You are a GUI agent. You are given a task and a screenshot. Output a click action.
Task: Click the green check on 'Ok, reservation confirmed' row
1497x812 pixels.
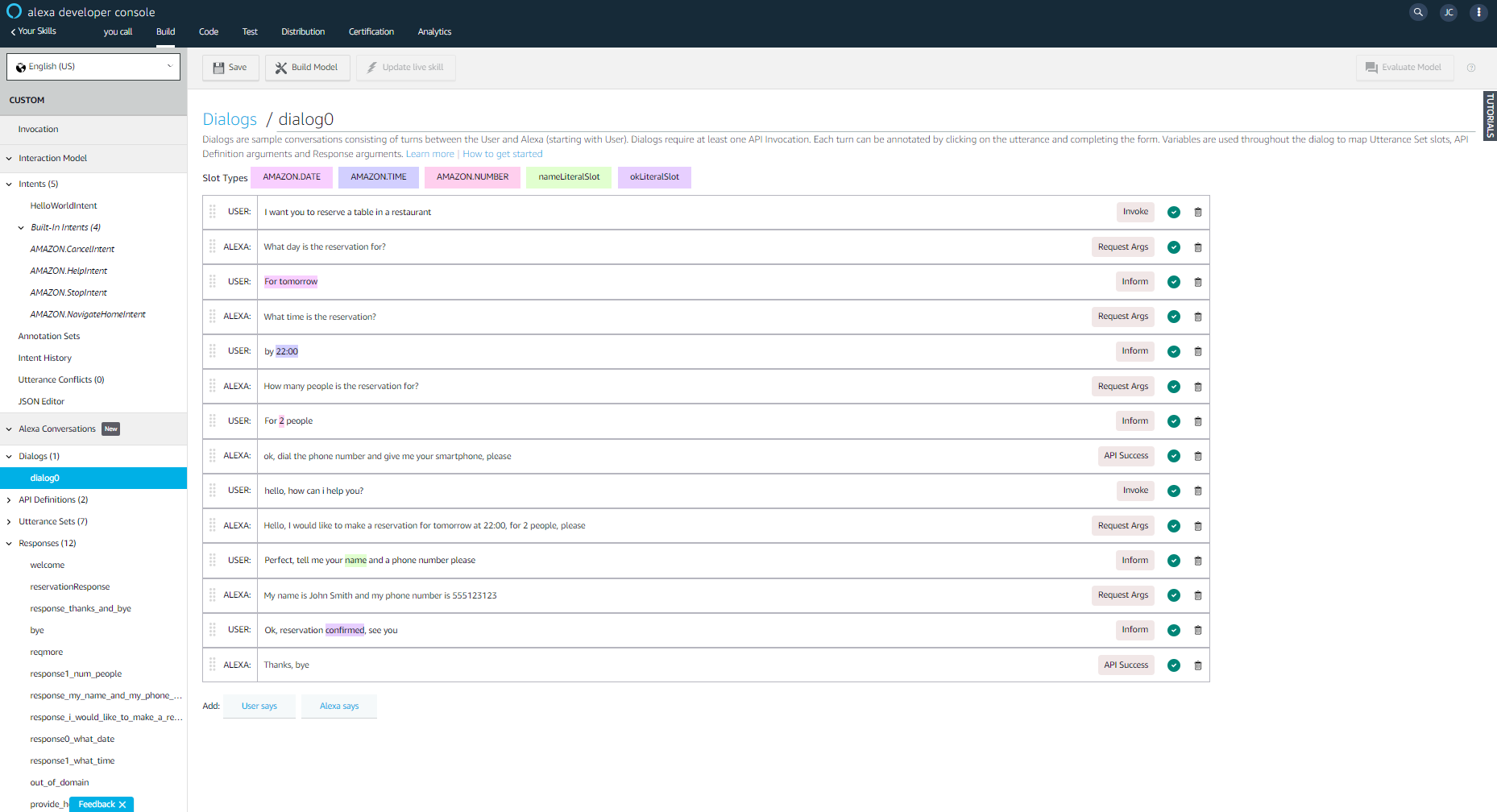point(1174,630)
